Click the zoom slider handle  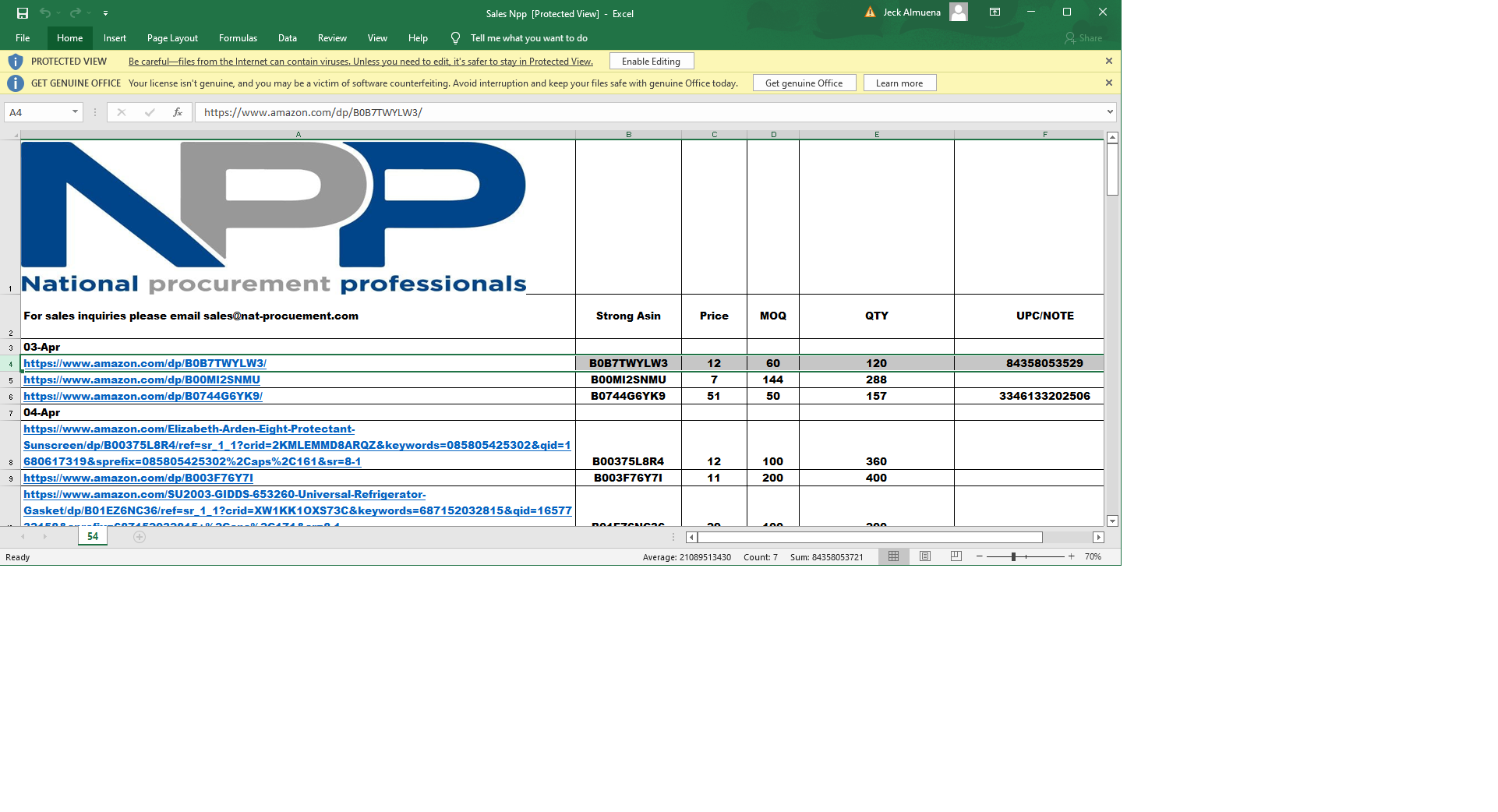(x=1013, y=556)
